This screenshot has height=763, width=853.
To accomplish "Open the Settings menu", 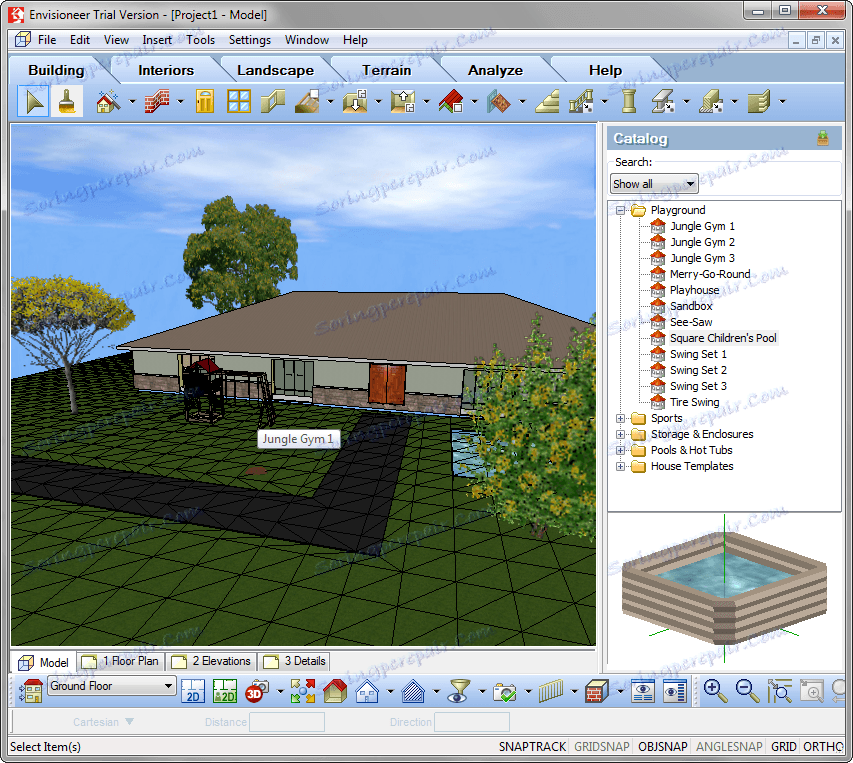I will click(x=250, y=40).
